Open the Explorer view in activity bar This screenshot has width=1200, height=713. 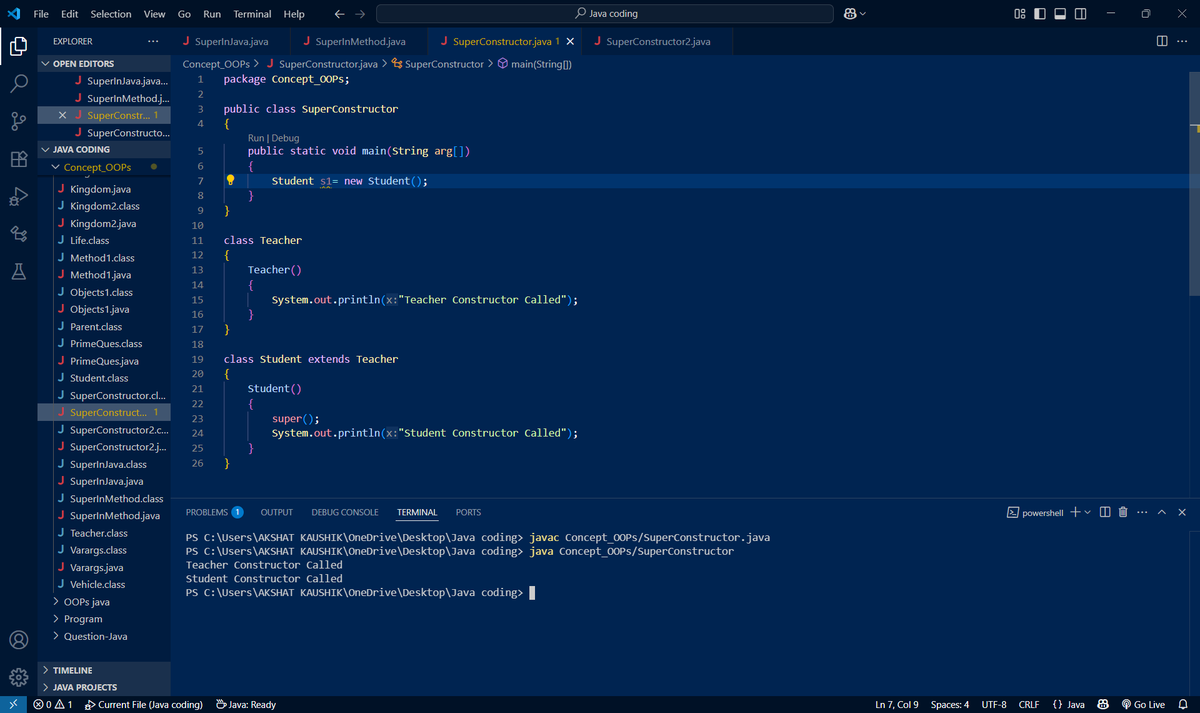point(18,45)
